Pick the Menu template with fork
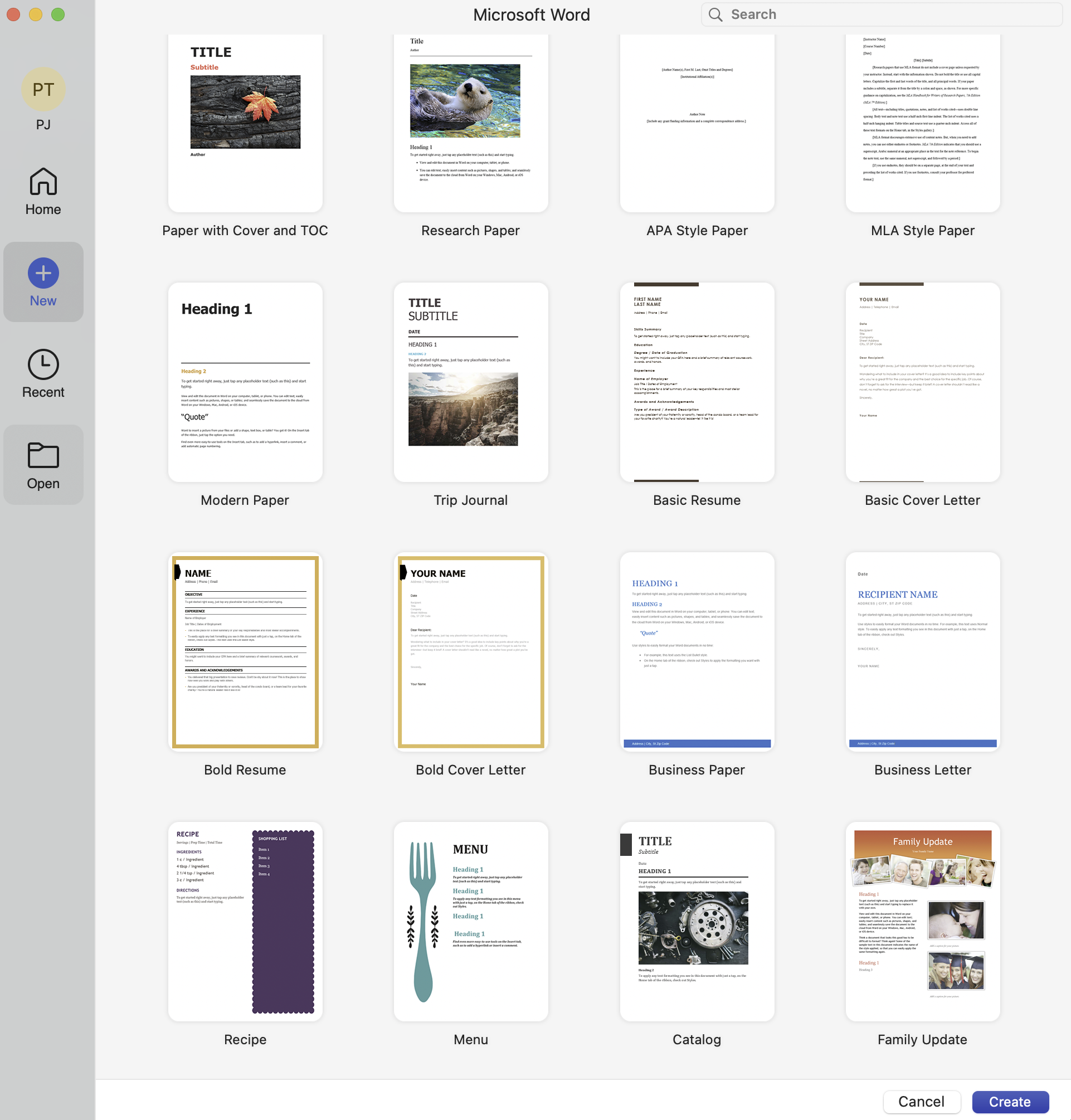The image size is (1071, 1120). tap(470, 921)
